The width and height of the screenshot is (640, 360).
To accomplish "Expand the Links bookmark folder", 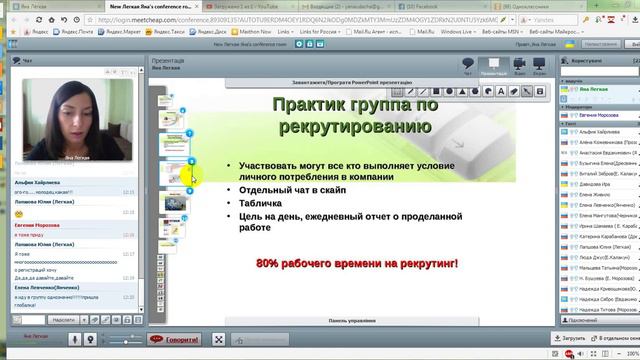I will (x=285, y=31).
